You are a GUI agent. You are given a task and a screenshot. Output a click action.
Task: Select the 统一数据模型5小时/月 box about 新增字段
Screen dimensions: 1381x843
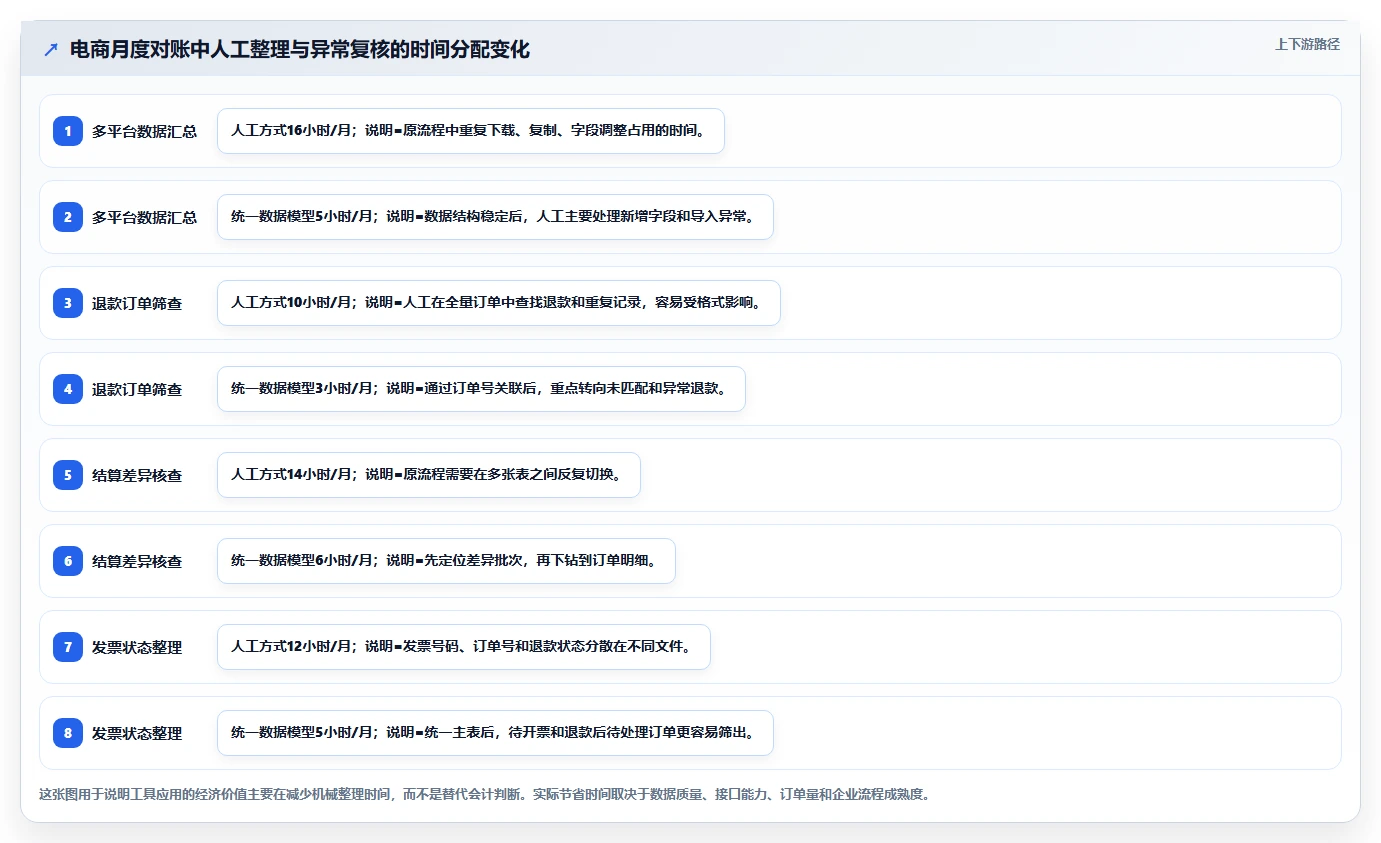pos(495,217)
